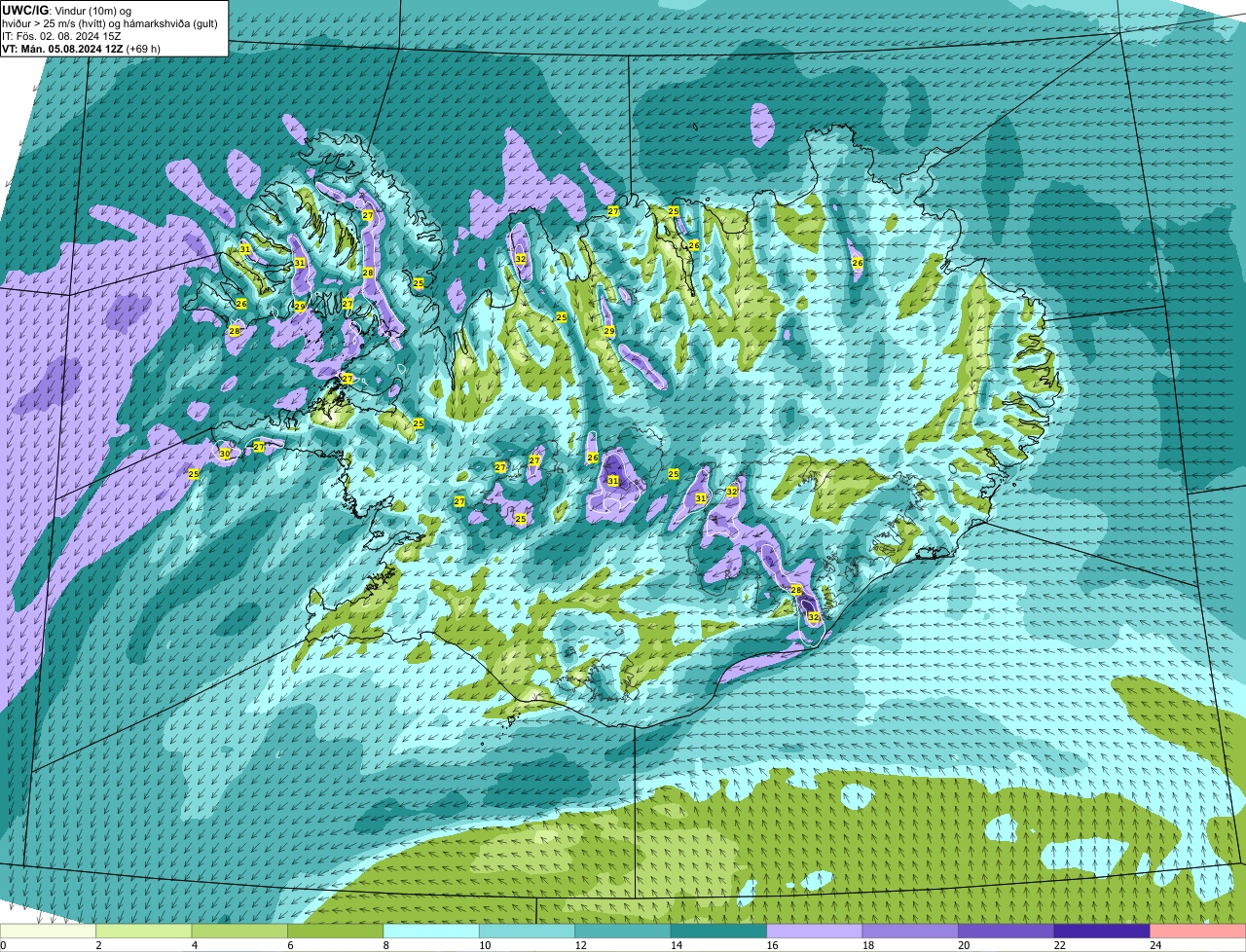Click the pale yellow 0–2 m/s legend swatch
The image size is (1246, 952).
coord(49,931)
